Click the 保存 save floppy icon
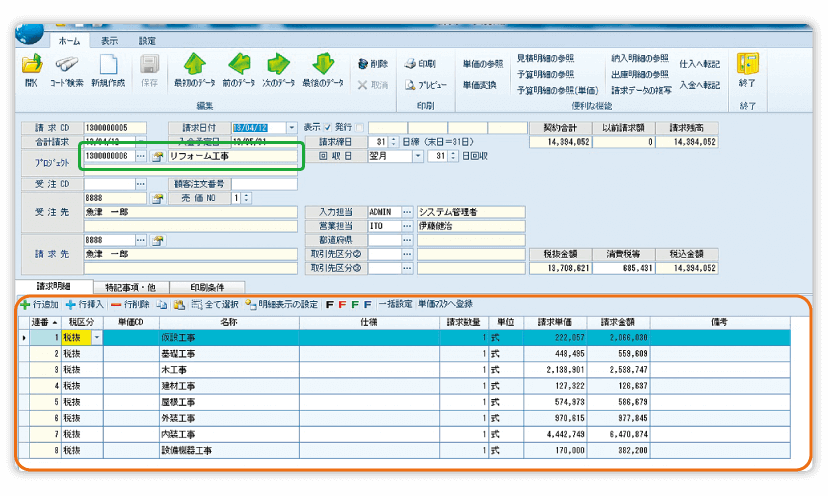This screenshot has height=496, width=828. [x=149, y=64]
